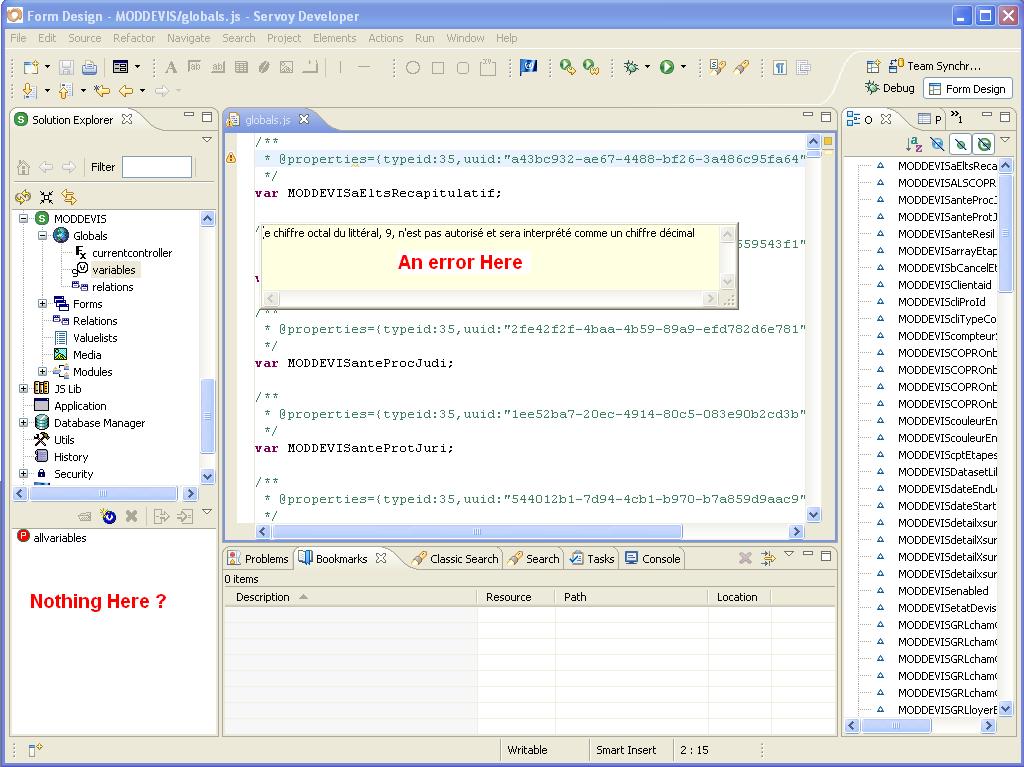
Task: Click the Run (green play) toolbar icon
Action: (x=666, y=67)
